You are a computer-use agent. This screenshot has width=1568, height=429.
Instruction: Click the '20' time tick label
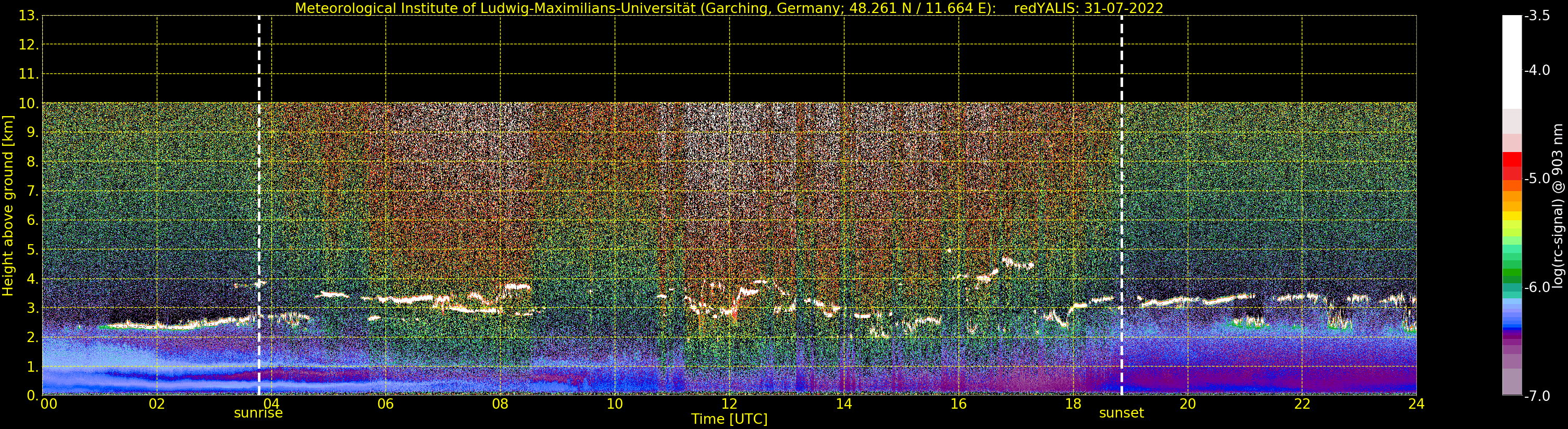point(1188,404)
